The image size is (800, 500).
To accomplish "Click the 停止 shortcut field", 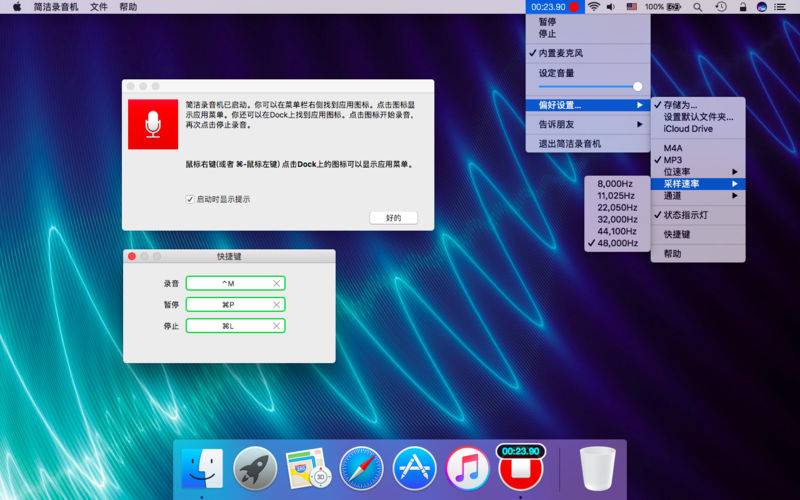I will click(x=235, y=326).
